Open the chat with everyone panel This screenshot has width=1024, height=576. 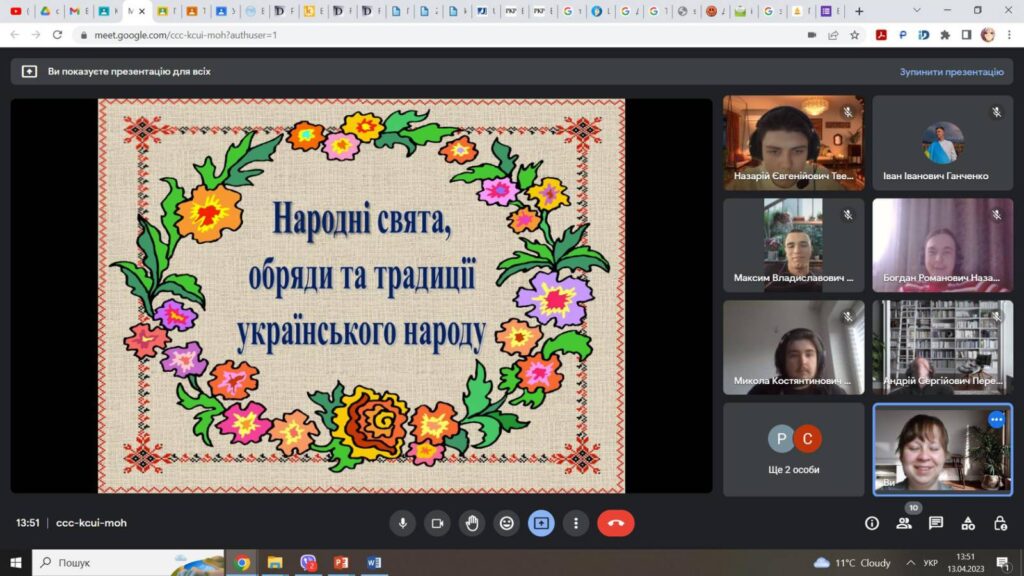click(x=936, y=523)
